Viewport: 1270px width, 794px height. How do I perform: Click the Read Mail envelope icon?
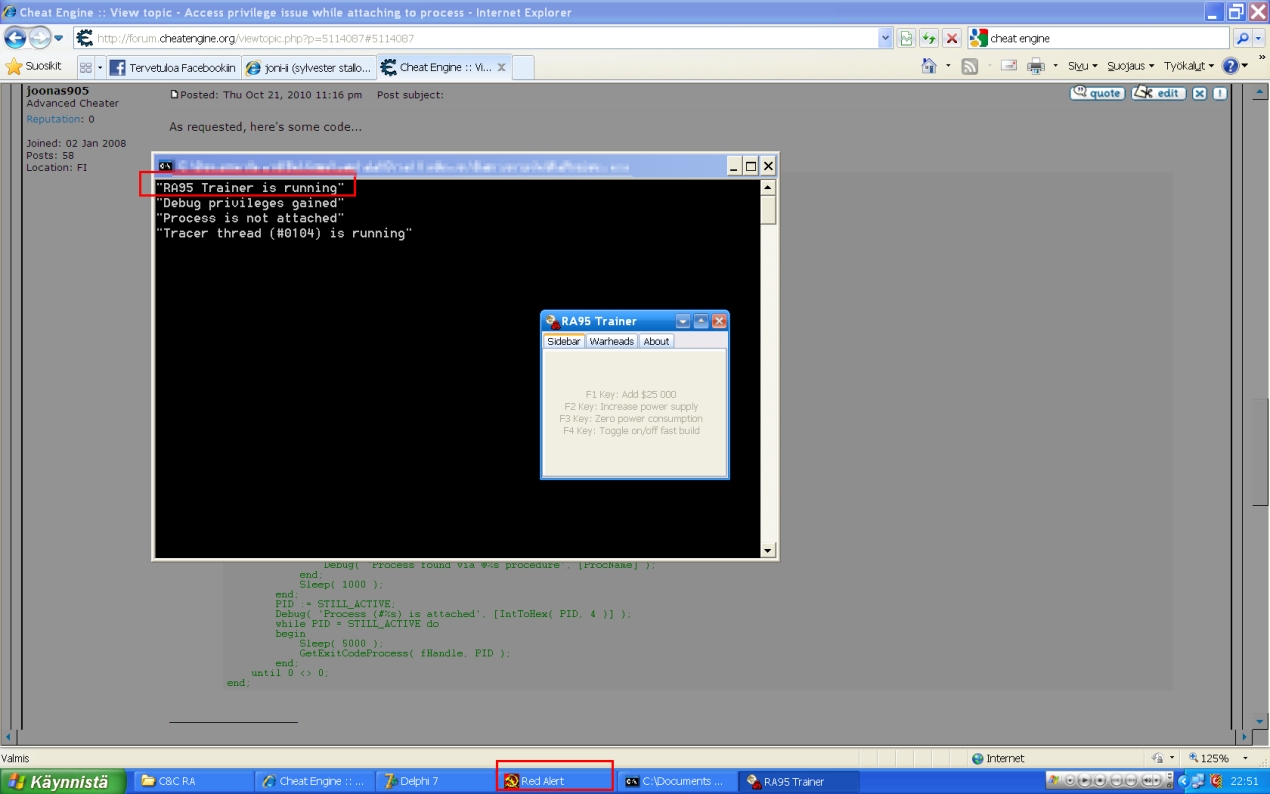click(1009, 66)
